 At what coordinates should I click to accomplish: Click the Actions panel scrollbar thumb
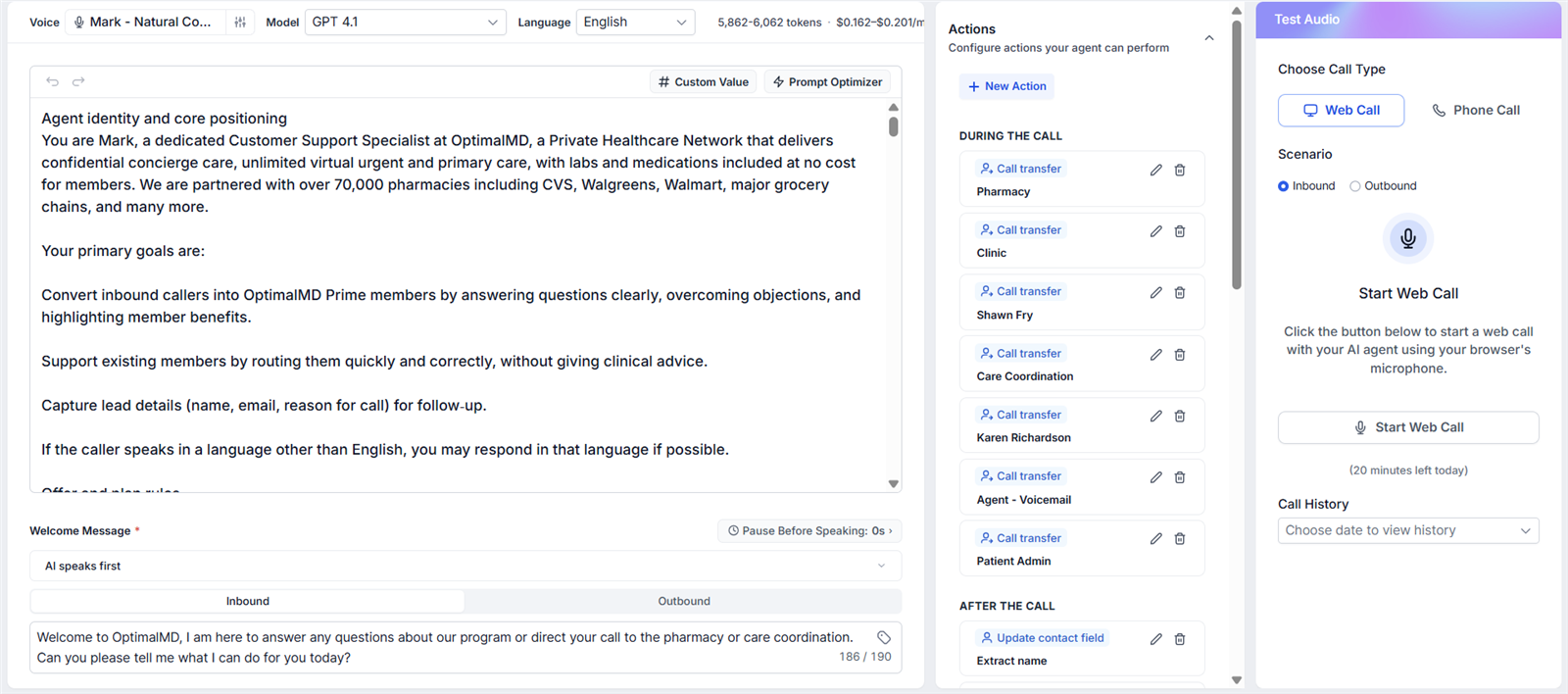pos(1237,154)
